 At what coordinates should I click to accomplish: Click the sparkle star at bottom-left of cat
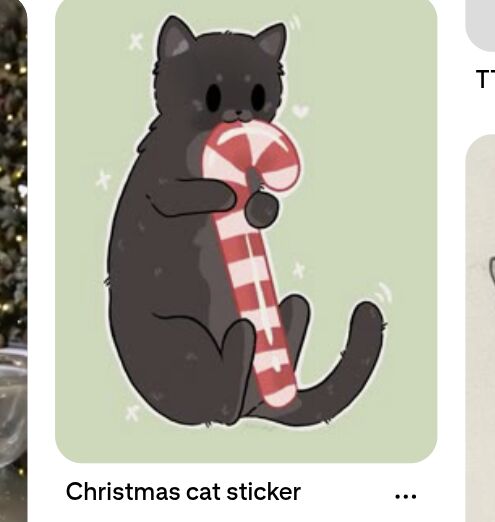point(132,413)
